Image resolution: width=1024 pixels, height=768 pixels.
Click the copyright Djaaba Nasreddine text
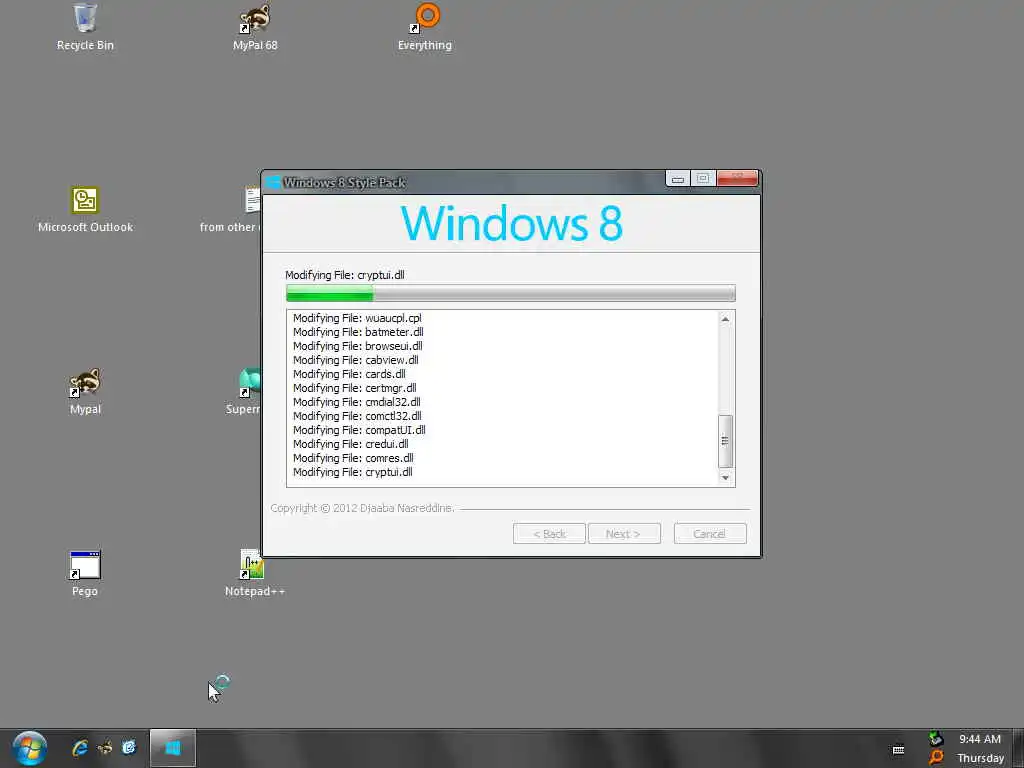[x=362, y=508]
